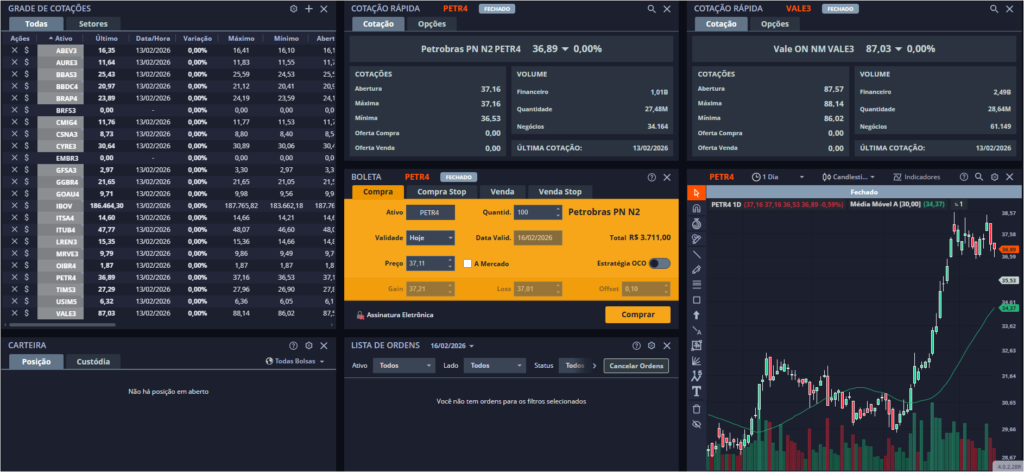Open the Indicadores button in chart

coord(917,177)
